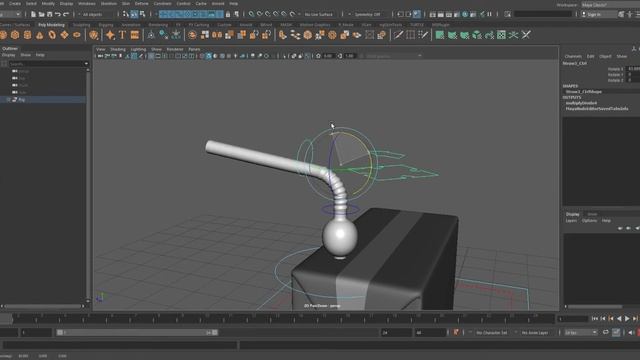Image resolution: width=640 pixels, height=360 pixels.
Task: Open the frames-per-second dropdown
Action: [581, 333]
